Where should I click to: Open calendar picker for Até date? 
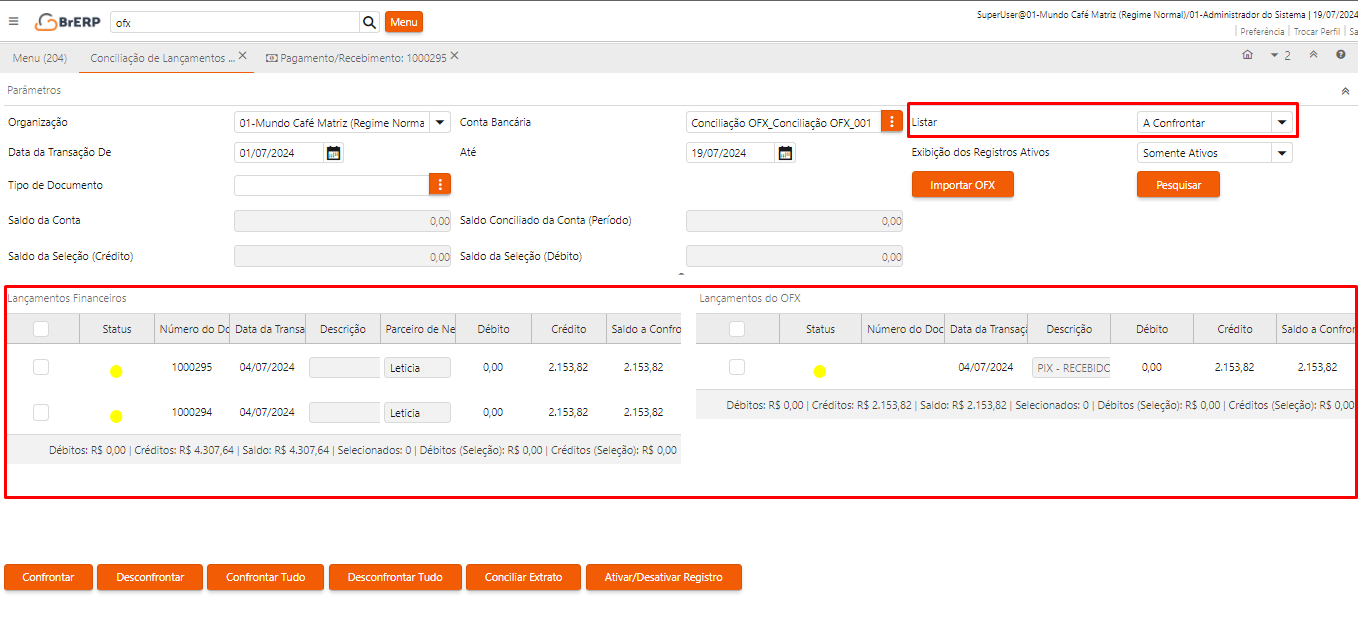(786, 153)
